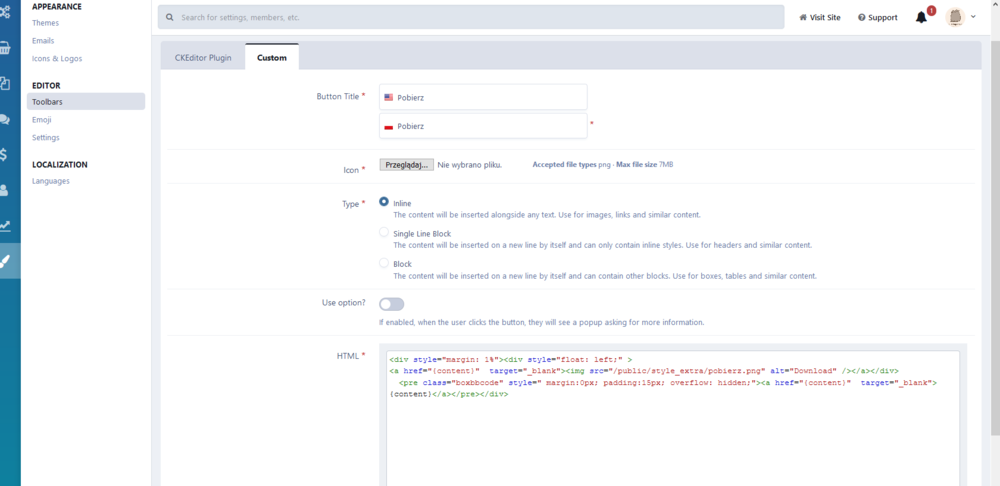This screenshot has height=486, width=1000.
Task: Open the Members person icon section
Action: (x=5, y=189)
